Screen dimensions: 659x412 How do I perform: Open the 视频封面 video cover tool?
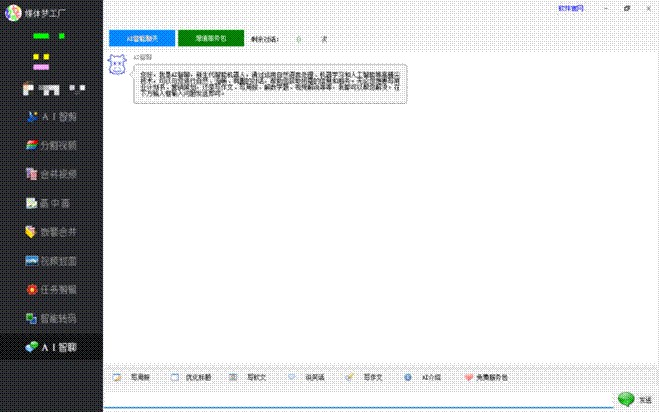tap(51, 261)
